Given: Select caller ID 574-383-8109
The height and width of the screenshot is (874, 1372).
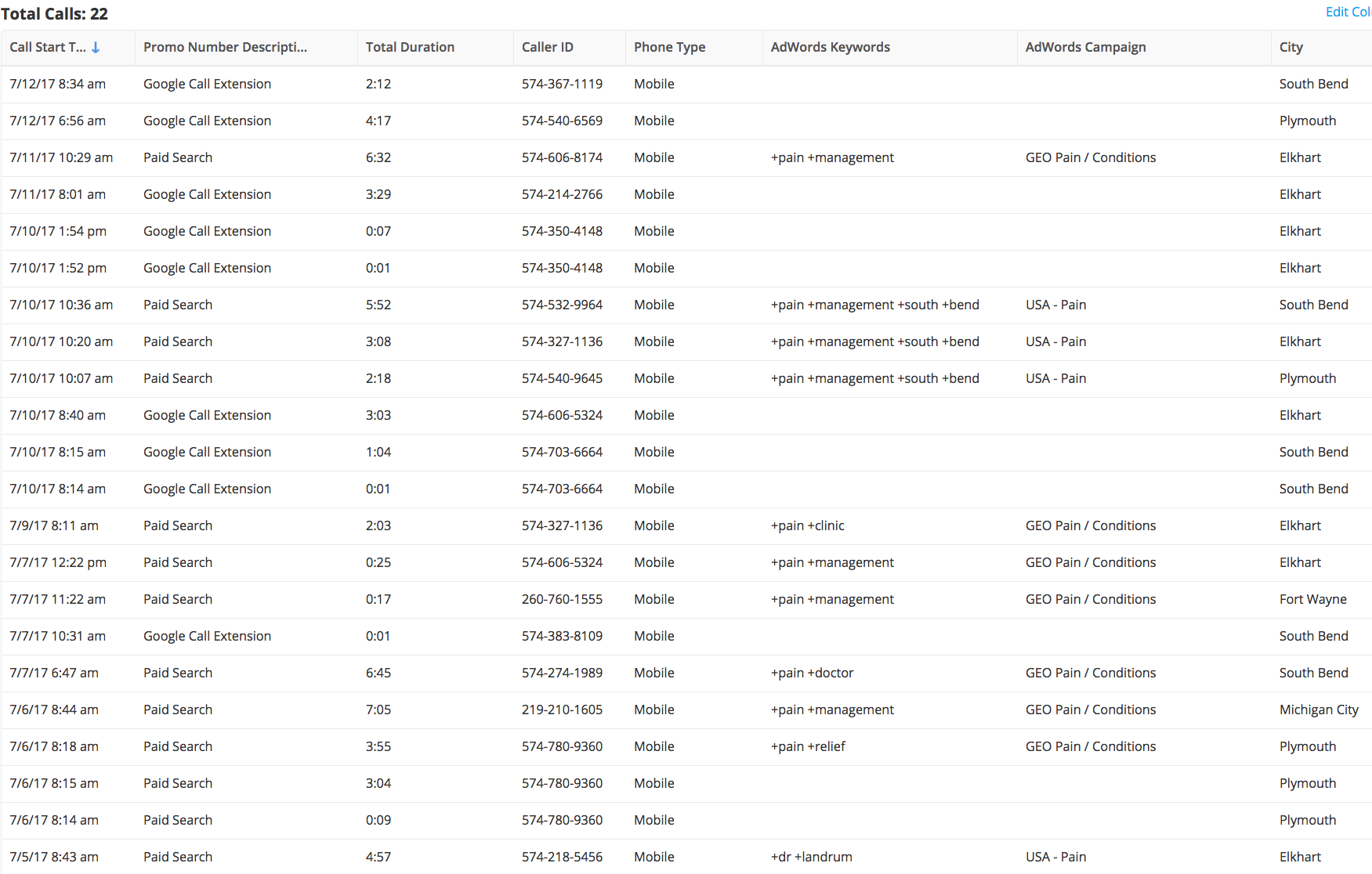Looking at the screenshot, I should (562, 636).
